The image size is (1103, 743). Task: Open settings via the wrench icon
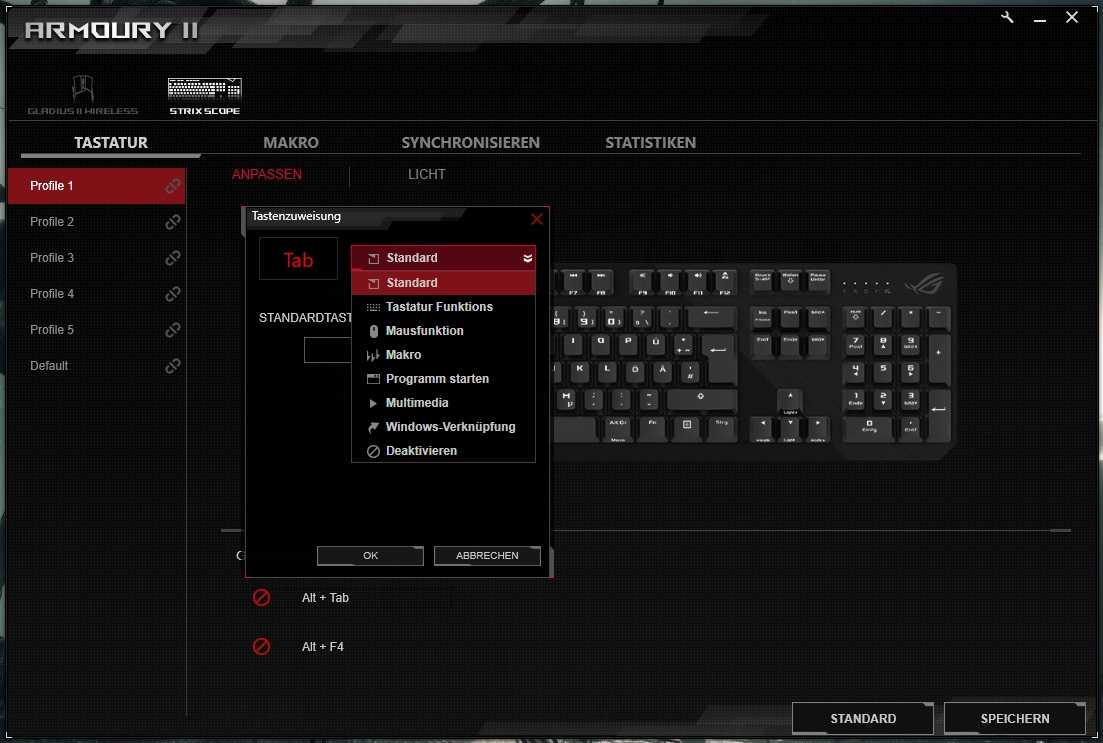click(1006, 17)
